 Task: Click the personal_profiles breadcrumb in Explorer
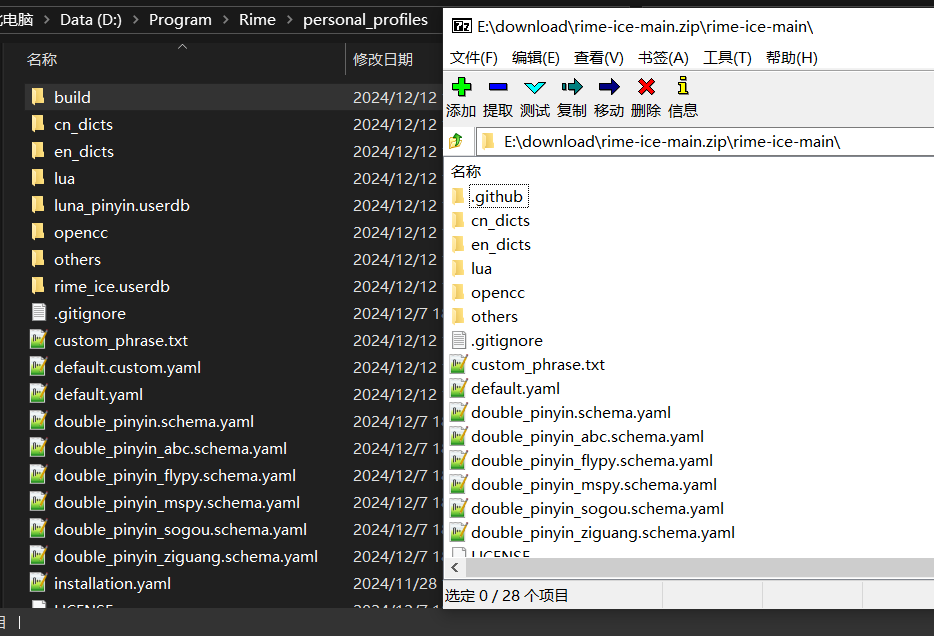365,20
